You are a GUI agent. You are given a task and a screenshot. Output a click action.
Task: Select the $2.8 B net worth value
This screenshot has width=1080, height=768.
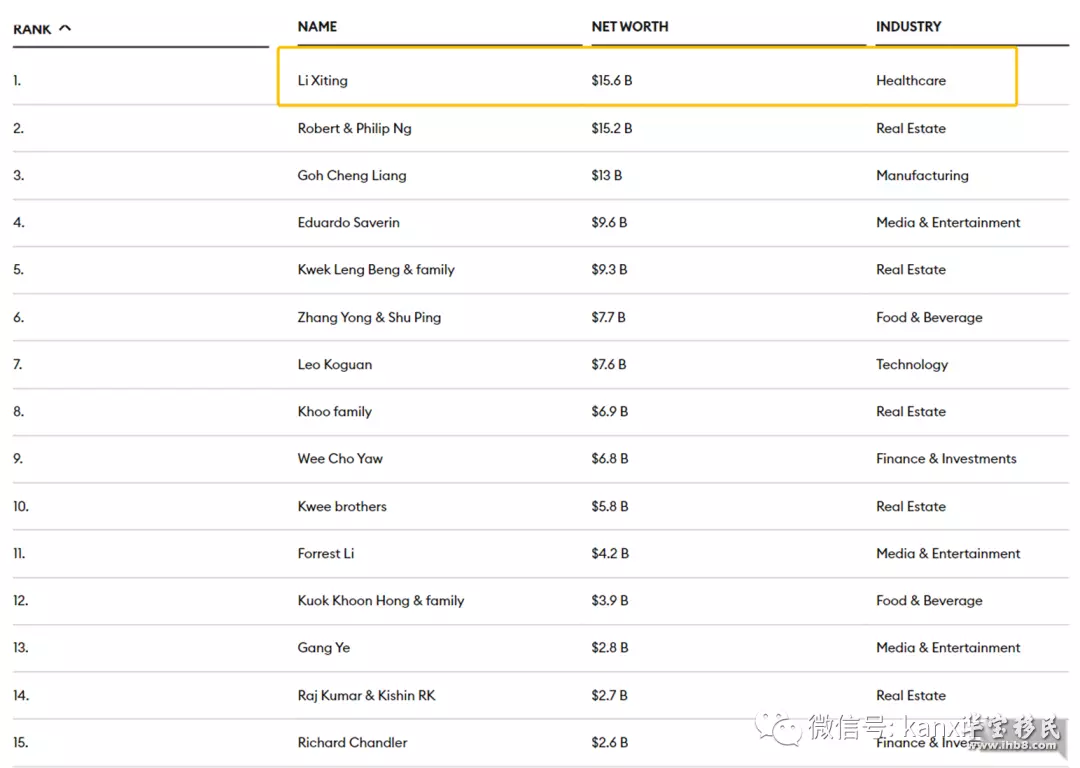(610, 648)
